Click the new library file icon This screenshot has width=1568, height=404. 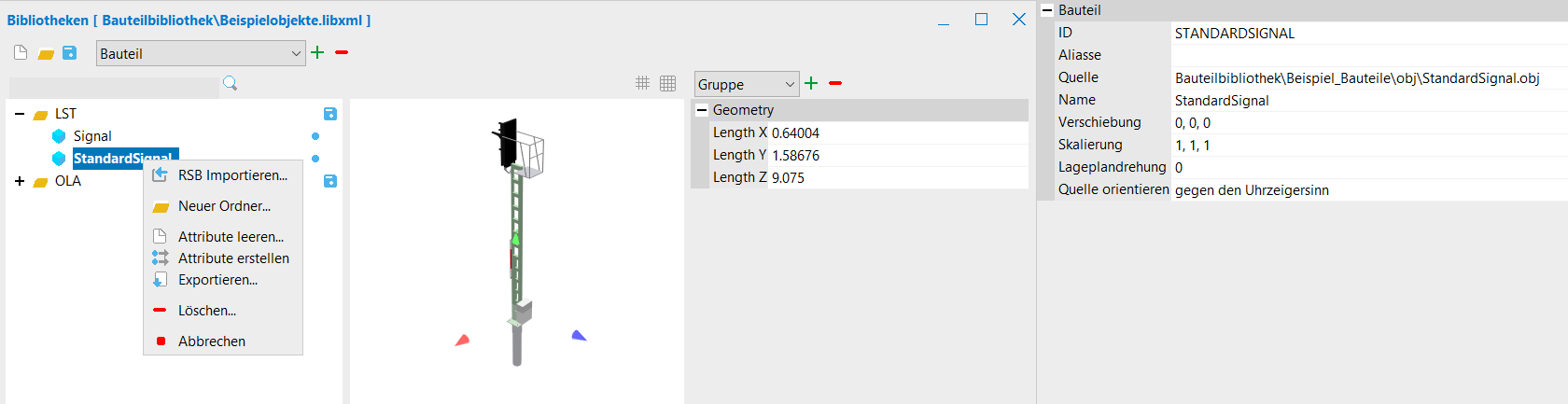click(x=21, y=53)
